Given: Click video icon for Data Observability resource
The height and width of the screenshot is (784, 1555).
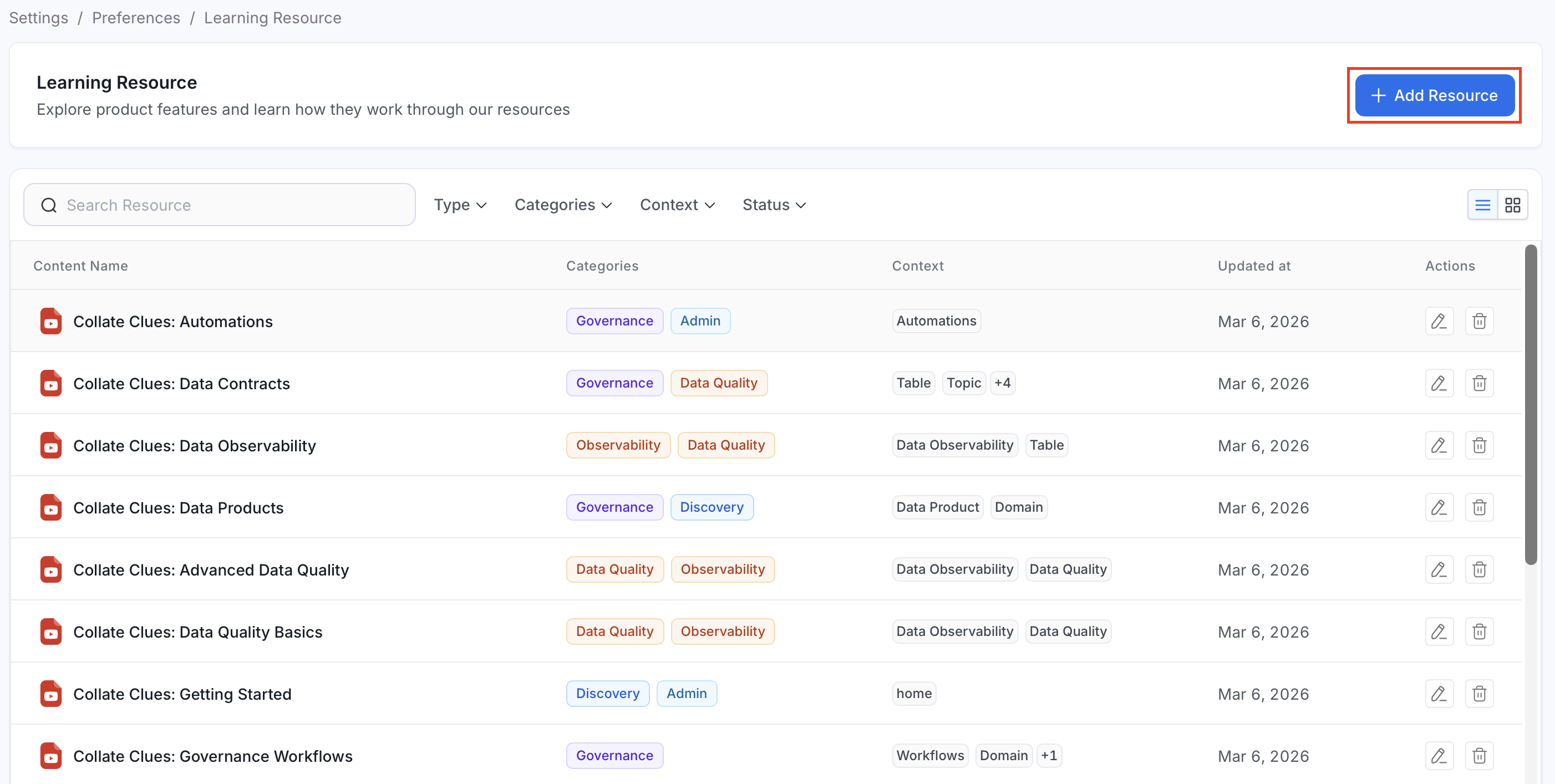Looking at the screenshot, I should 50,445.
